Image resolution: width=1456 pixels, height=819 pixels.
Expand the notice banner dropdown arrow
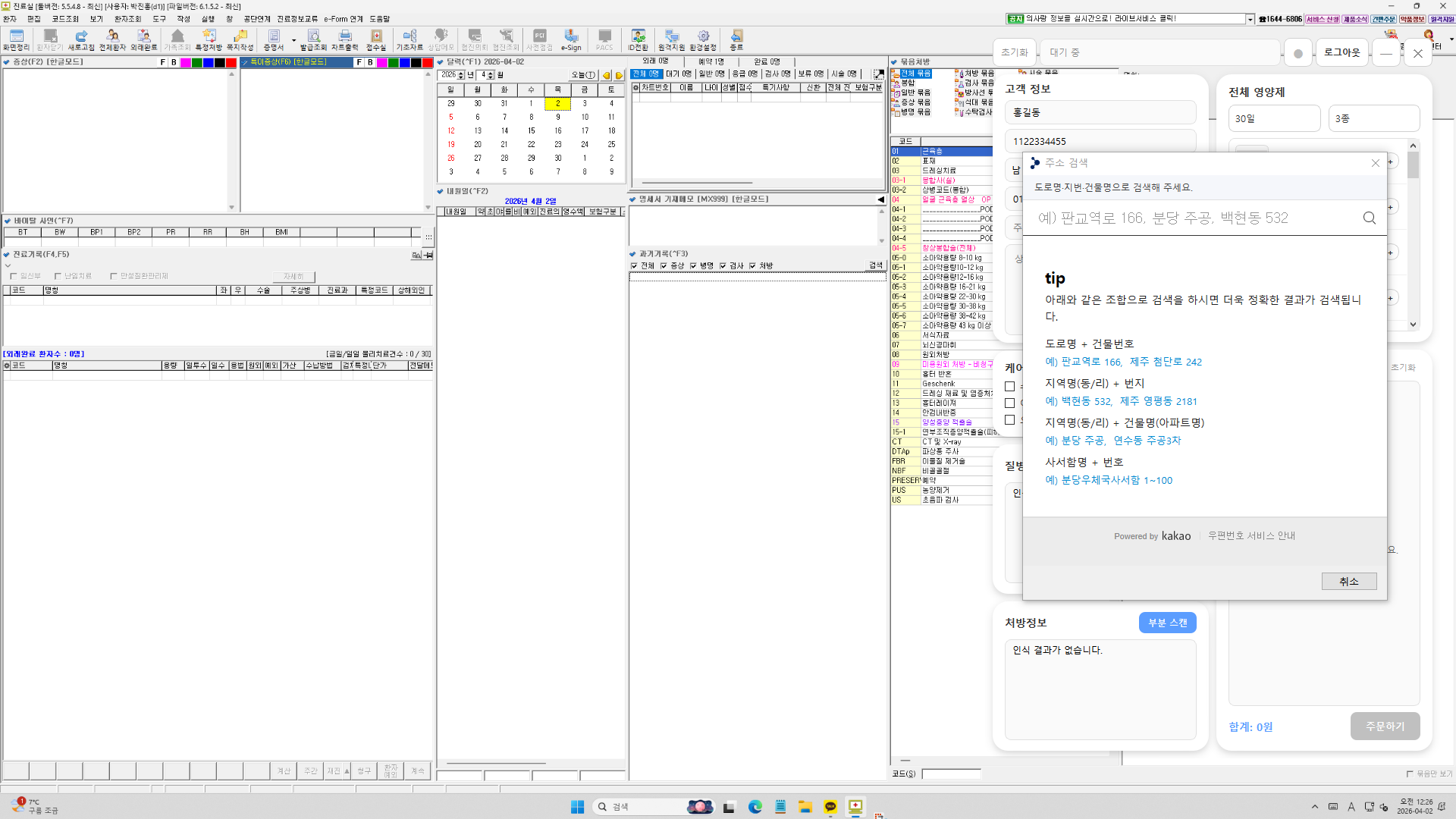(1250, 19)
